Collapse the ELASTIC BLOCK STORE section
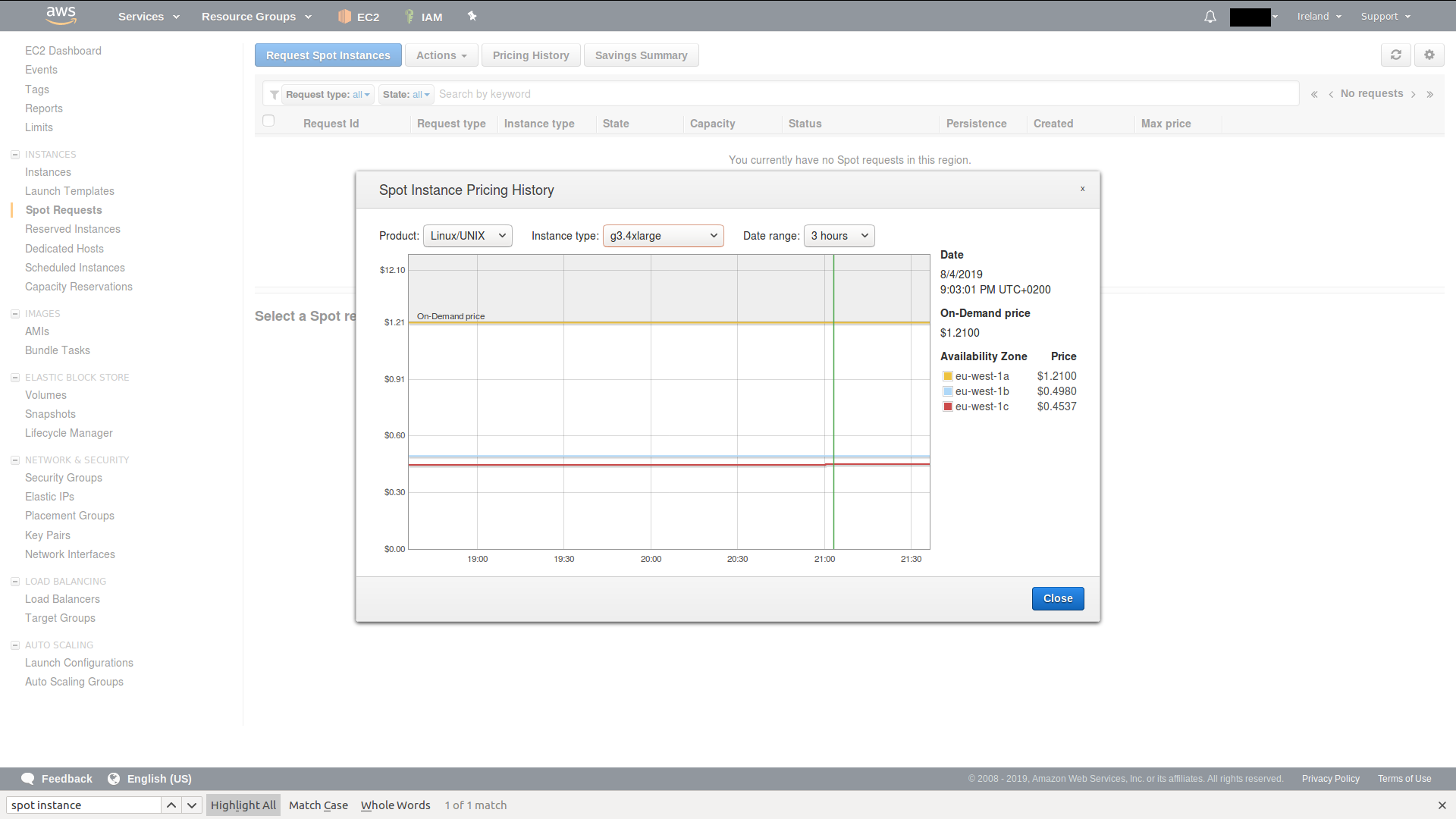This screenshot has height=819, width=1456. tap(14, 378)
